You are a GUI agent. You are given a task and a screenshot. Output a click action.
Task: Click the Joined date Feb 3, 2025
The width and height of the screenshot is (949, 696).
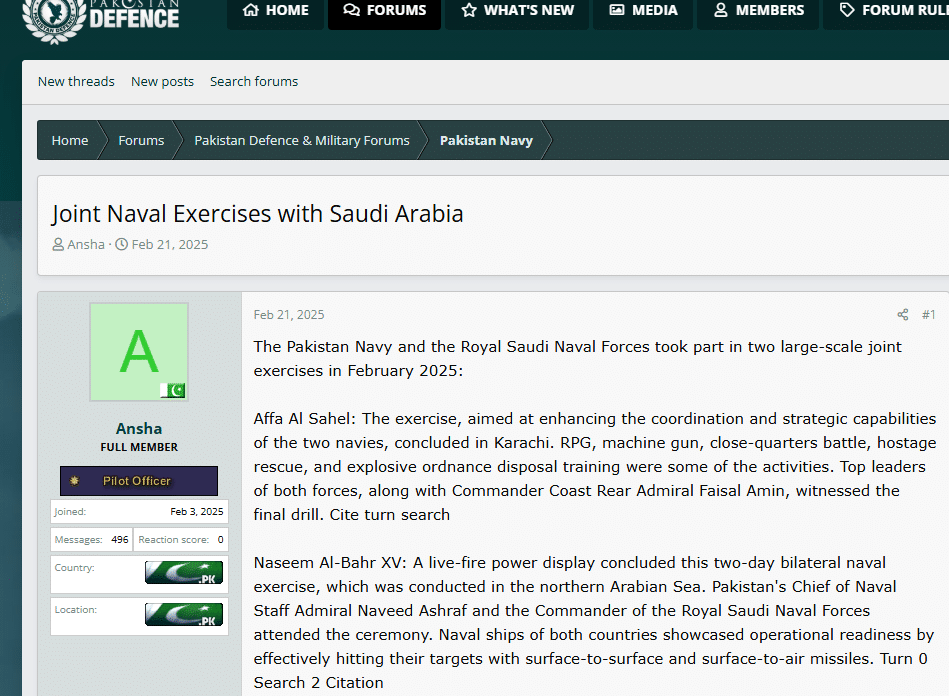pos(197,511)
